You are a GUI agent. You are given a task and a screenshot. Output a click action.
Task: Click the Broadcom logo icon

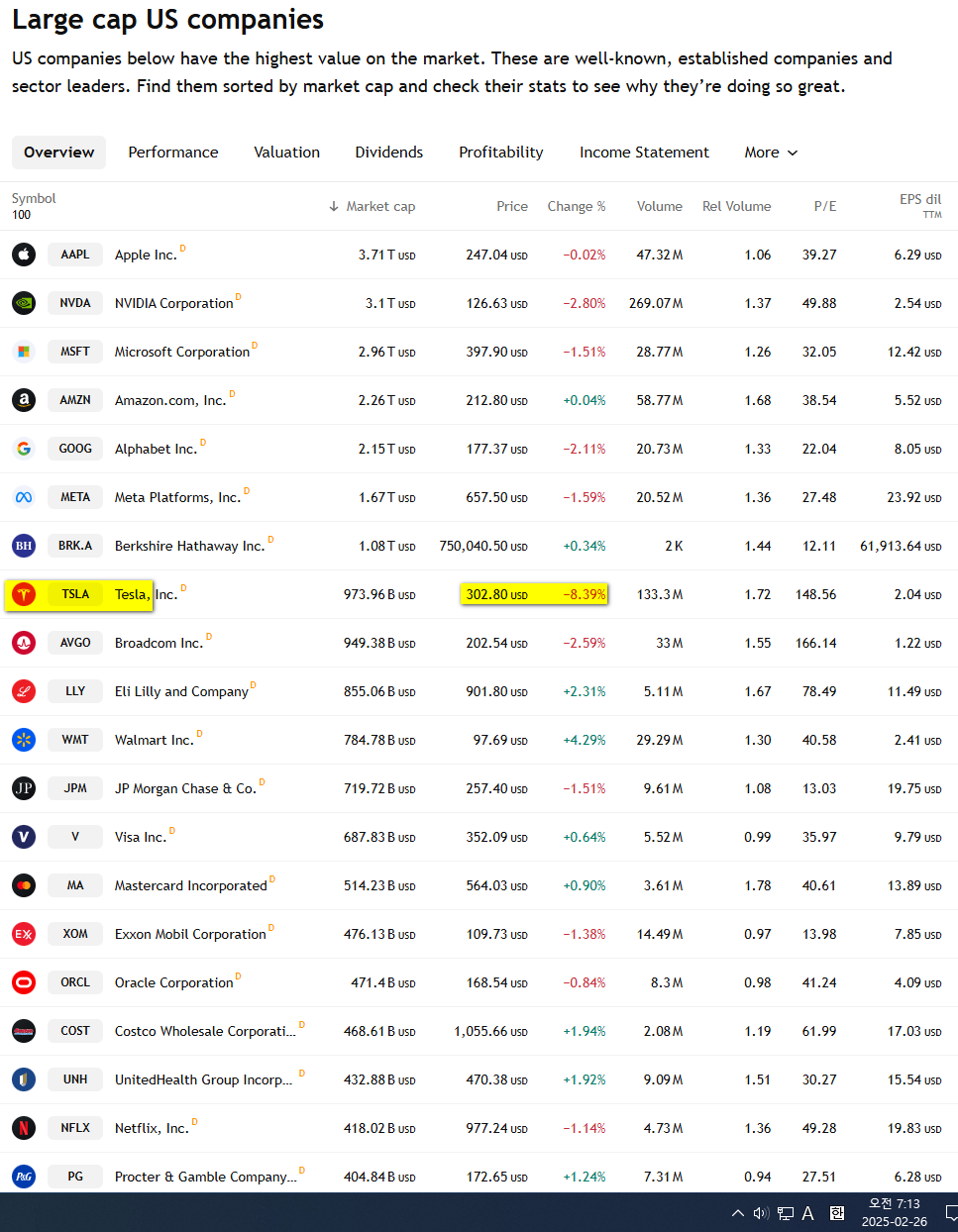point(24,643)
